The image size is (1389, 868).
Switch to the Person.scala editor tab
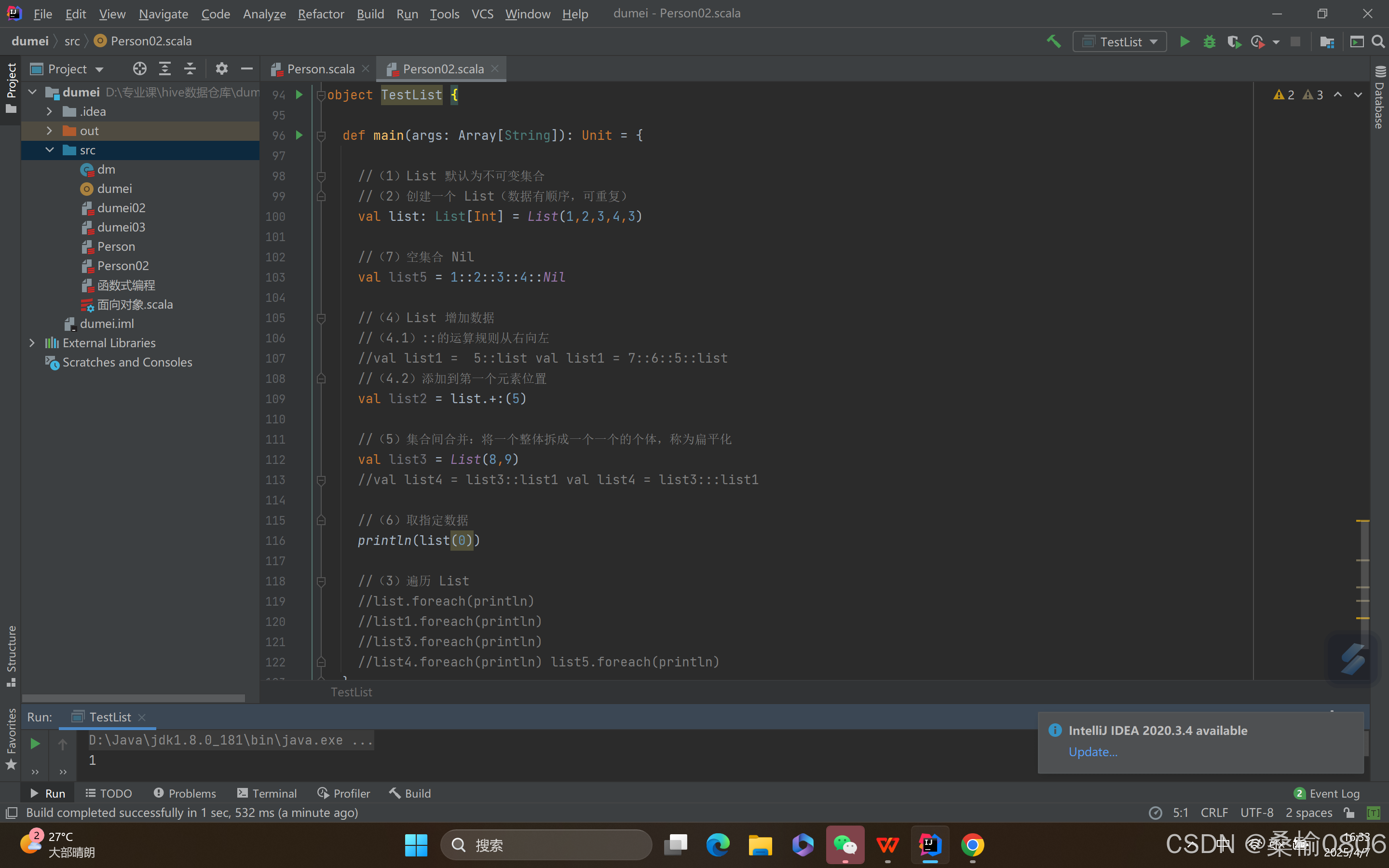(x=320, y=69)
